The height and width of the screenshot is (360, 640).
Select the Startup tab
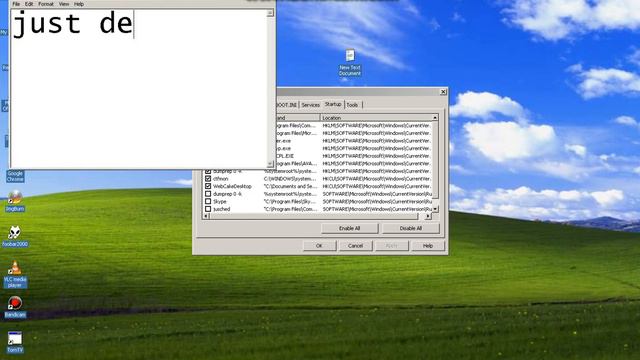333,104
